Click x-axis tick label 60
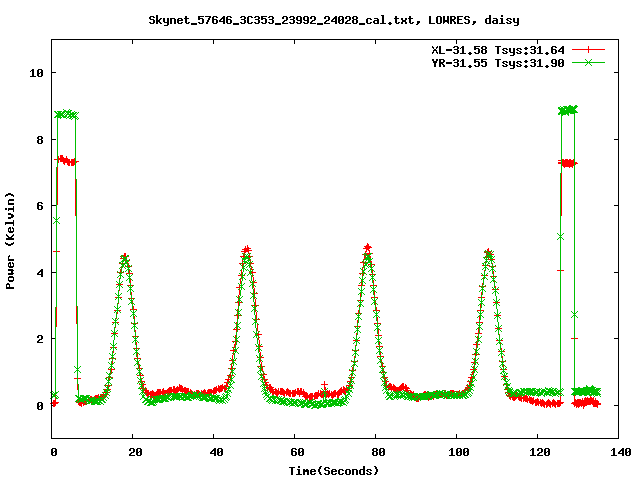This screenshot has width=640, height=480. pos(297,452)
